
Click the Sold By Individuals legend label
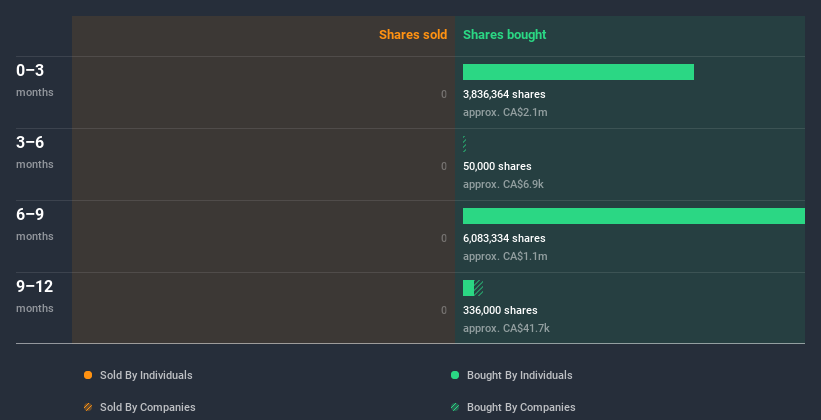click(x=146, y=375)
